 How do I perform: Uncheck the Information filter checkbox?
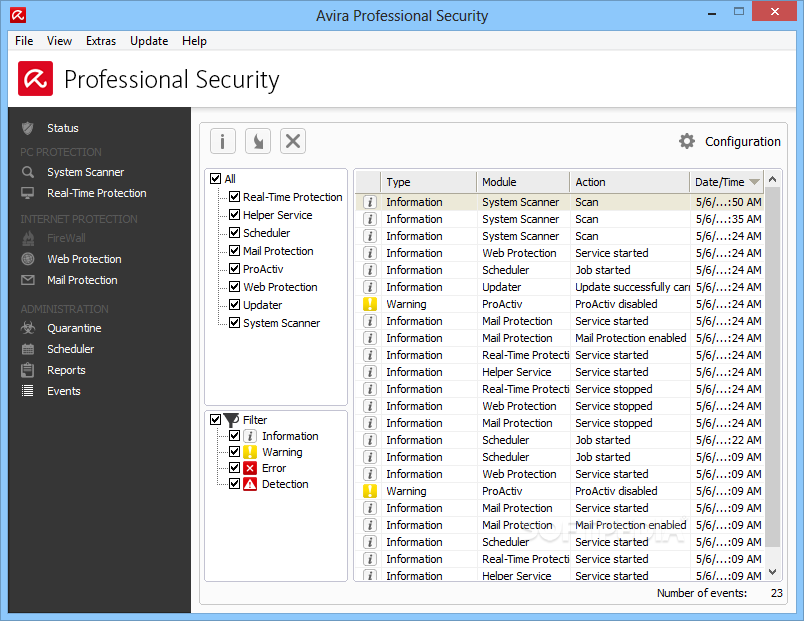[234, 436]
